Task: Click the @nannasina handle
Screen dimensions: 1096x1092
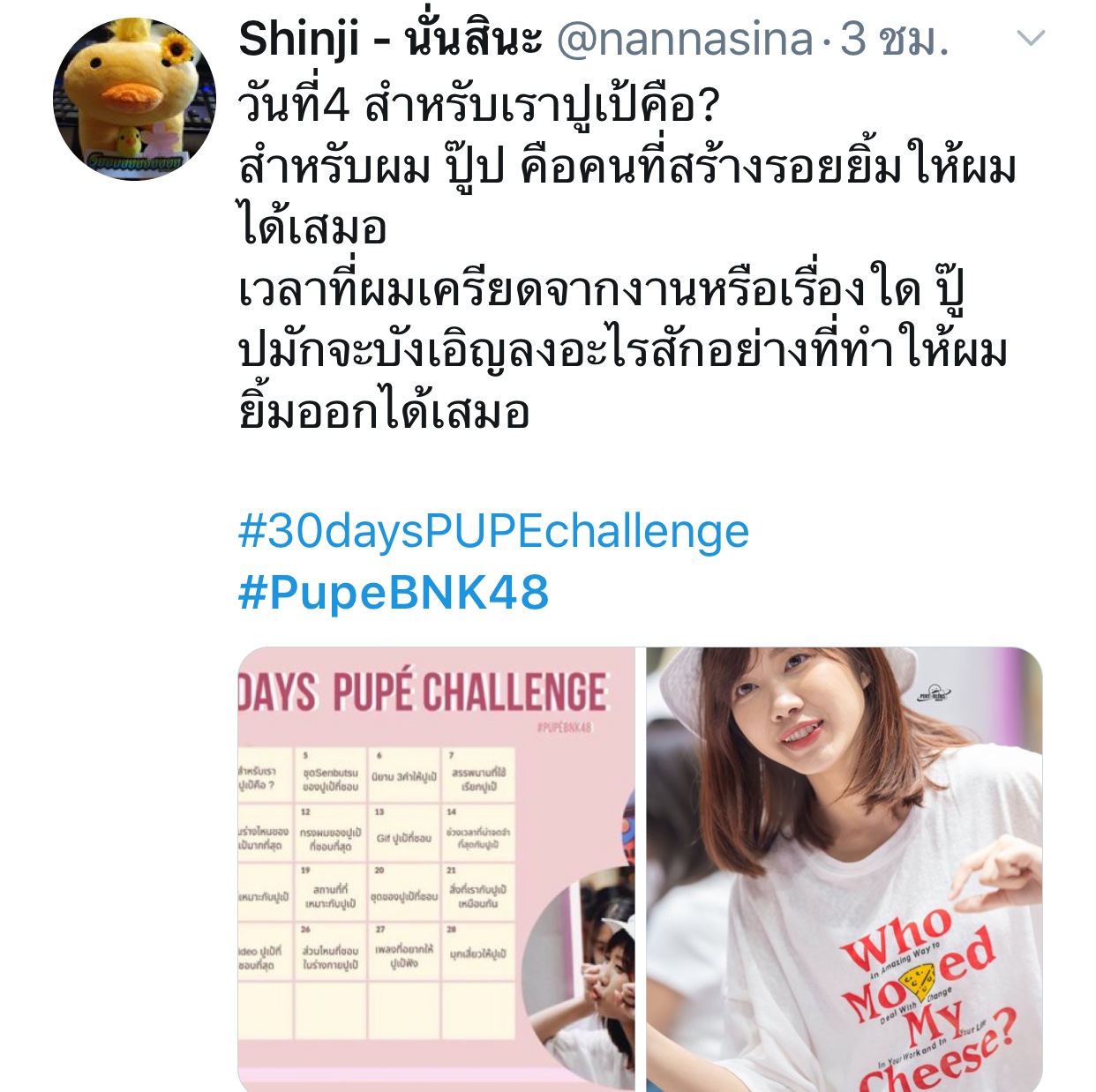Action: click(x=685, y=40)
